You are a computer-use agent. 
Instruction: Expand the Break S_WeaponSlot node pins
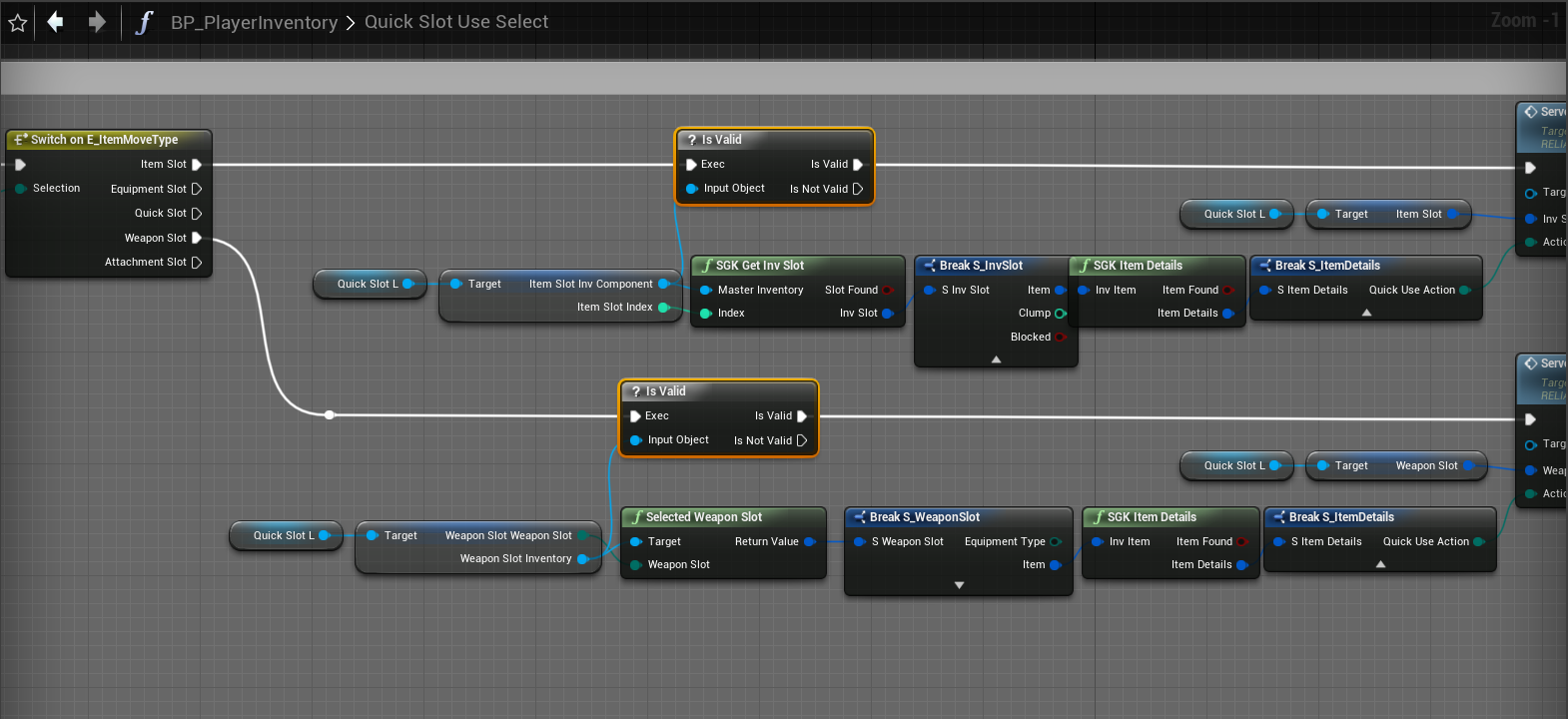click(x=959, y=585)
